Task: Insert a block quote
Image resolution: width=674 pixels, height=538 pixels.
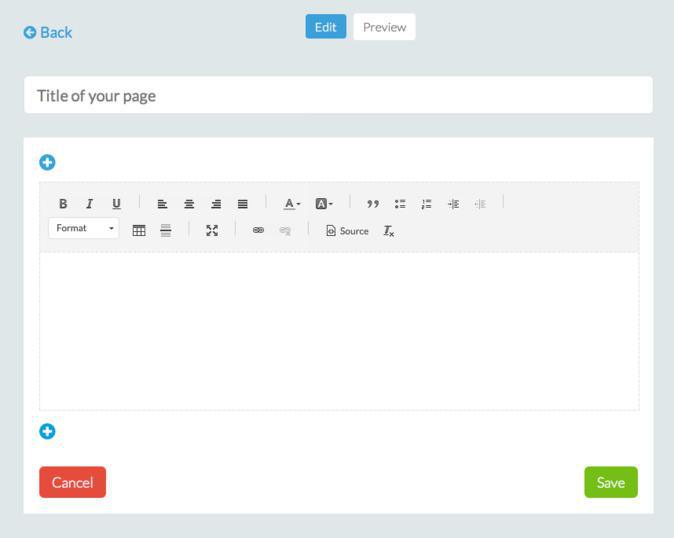Action: pos(373,204)
